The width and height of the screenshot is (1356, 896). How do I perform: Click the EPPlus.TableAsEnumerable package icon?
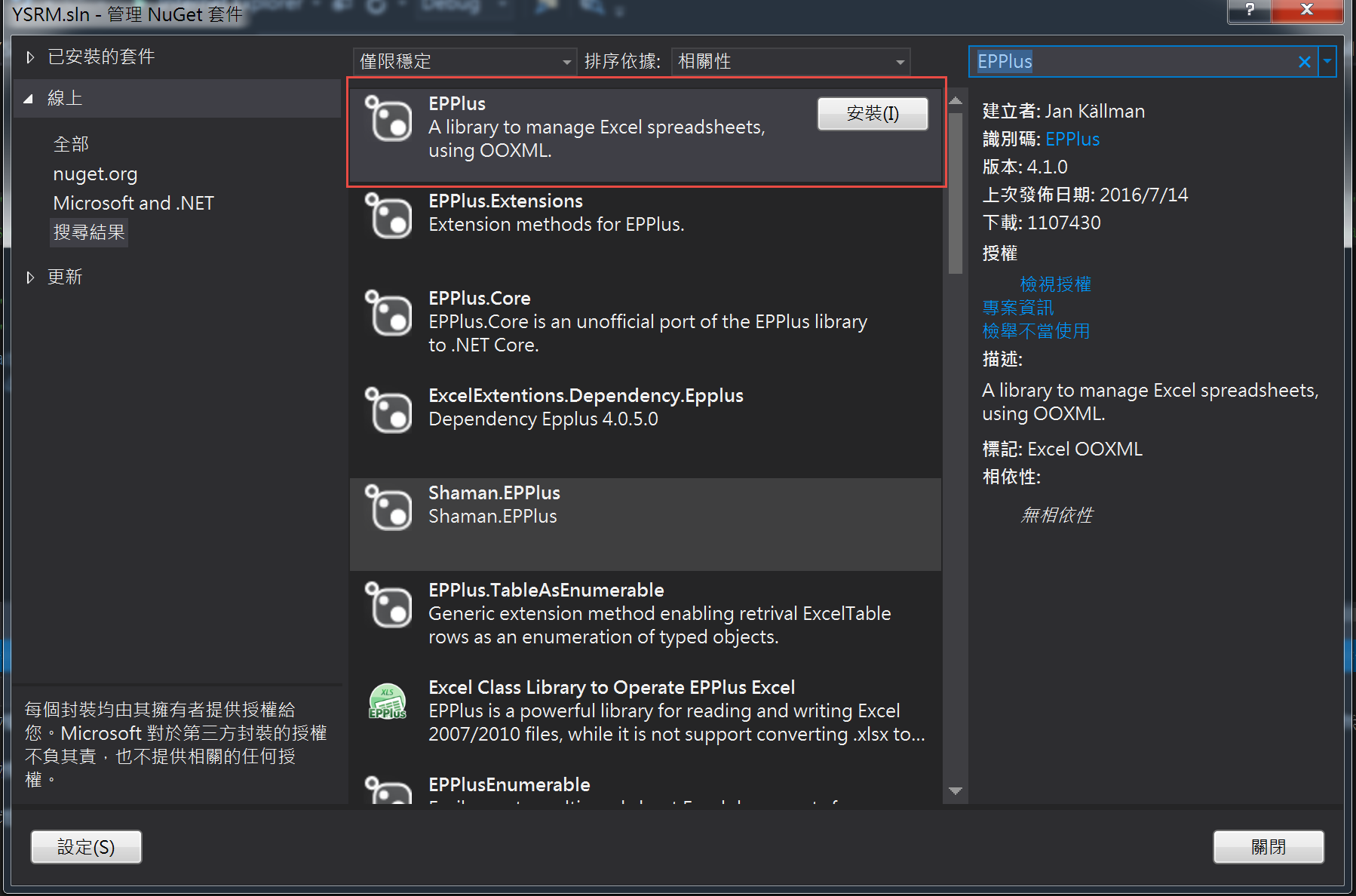(388, 605)
